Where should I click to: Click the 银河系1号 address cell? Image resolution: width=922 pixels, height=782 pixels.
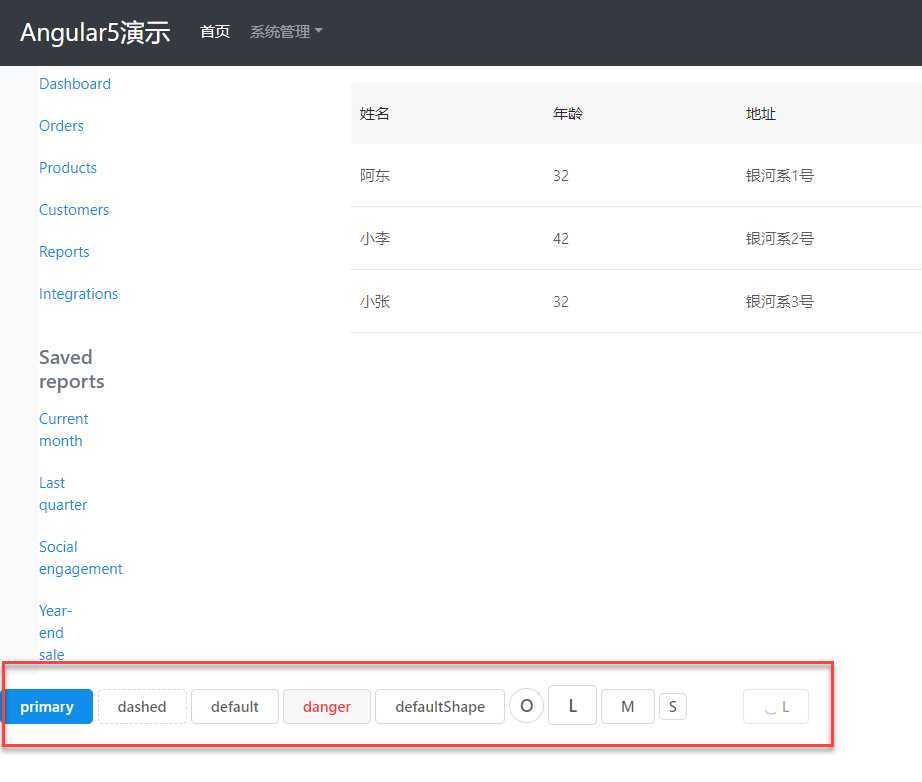pos(780,176)
